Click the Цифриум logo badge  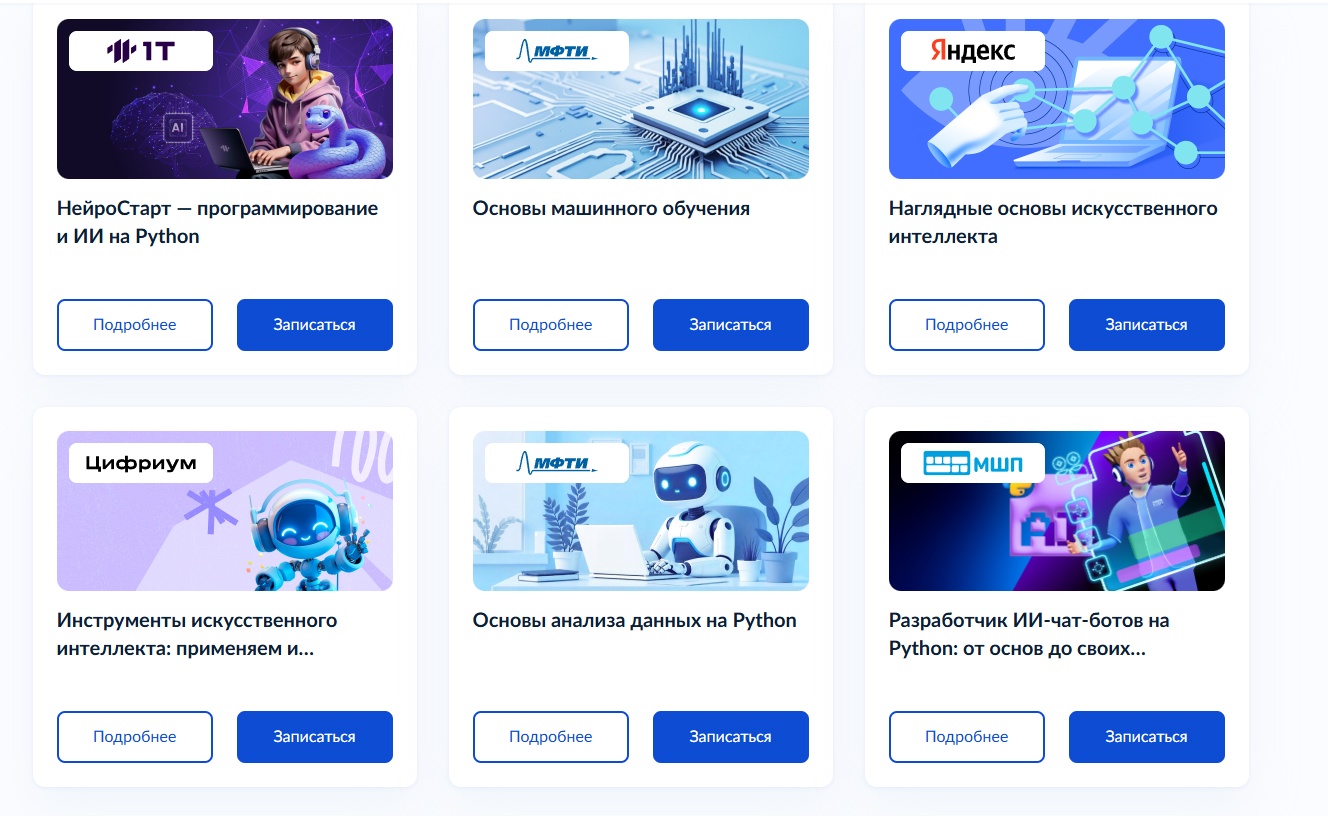point(141,463)
